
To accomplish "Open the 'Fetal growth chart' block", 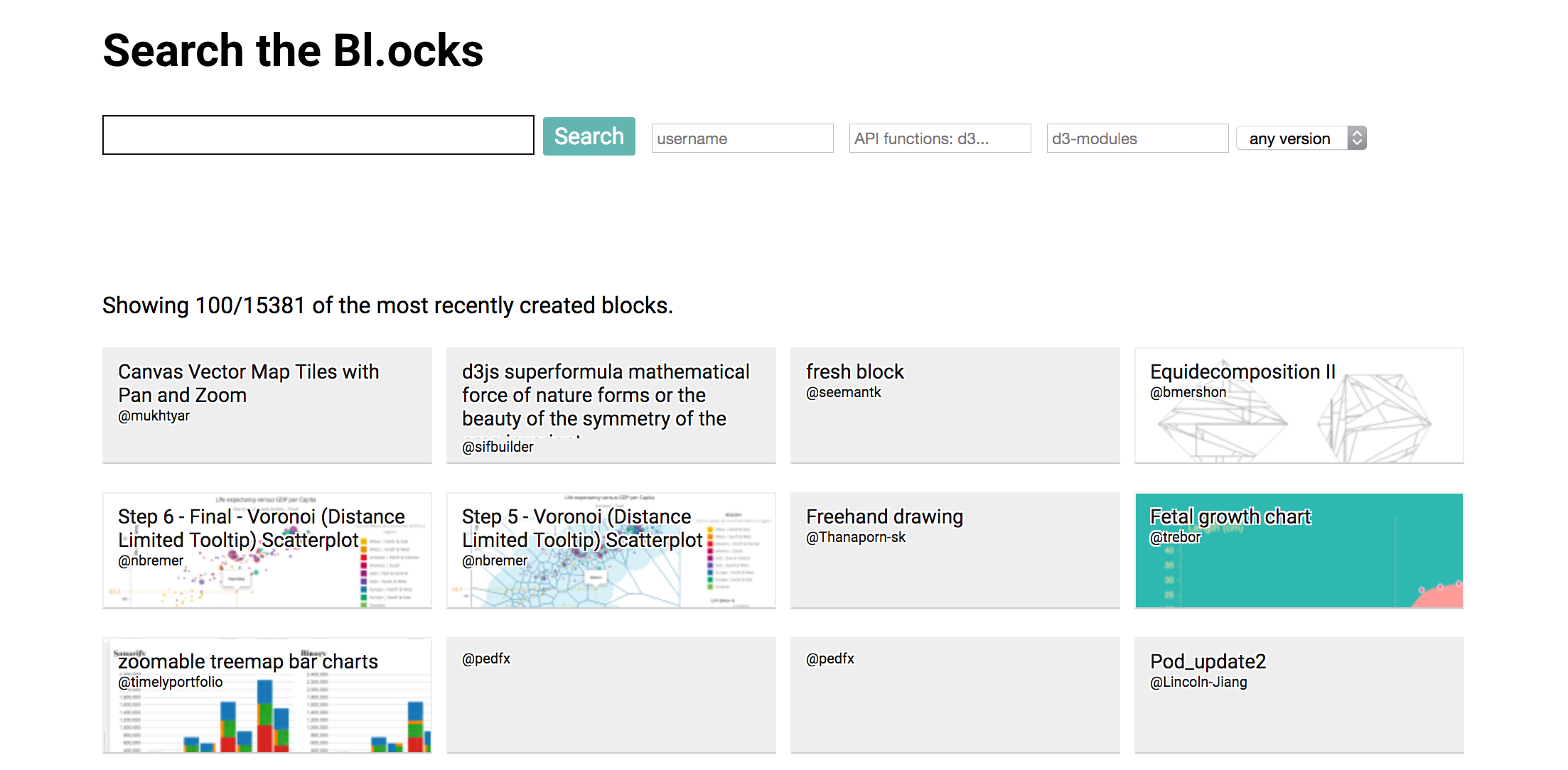I will click(x=1299, y=551).
